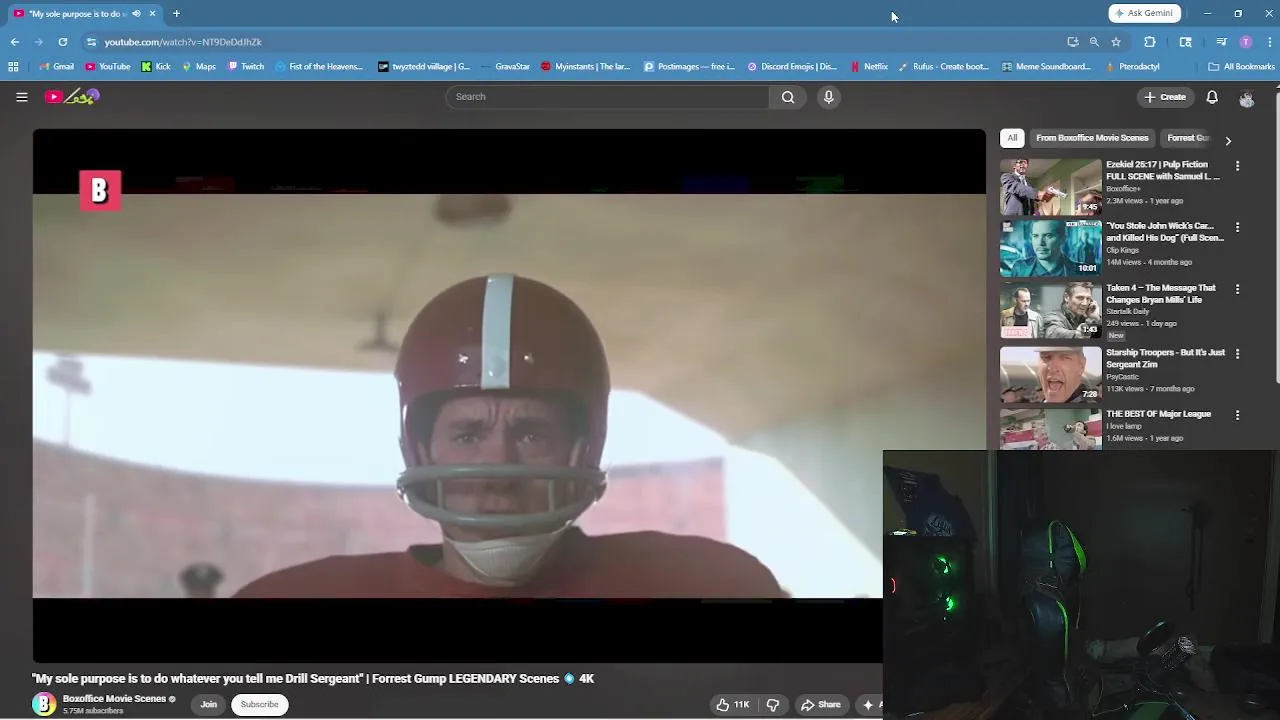Click the search magnifier button

coord(788,97)
